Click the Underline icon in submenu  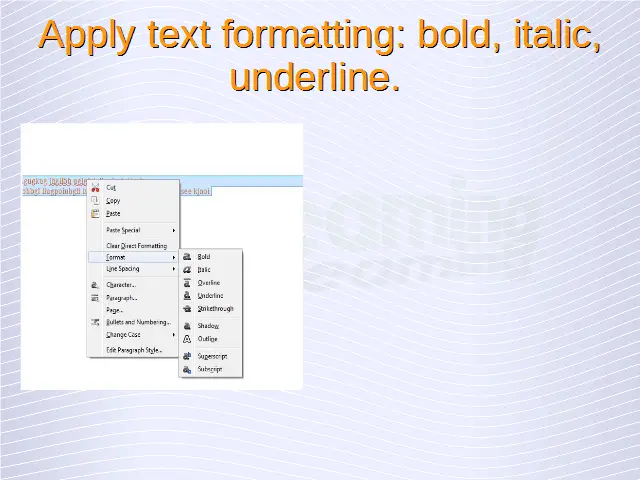187,296
